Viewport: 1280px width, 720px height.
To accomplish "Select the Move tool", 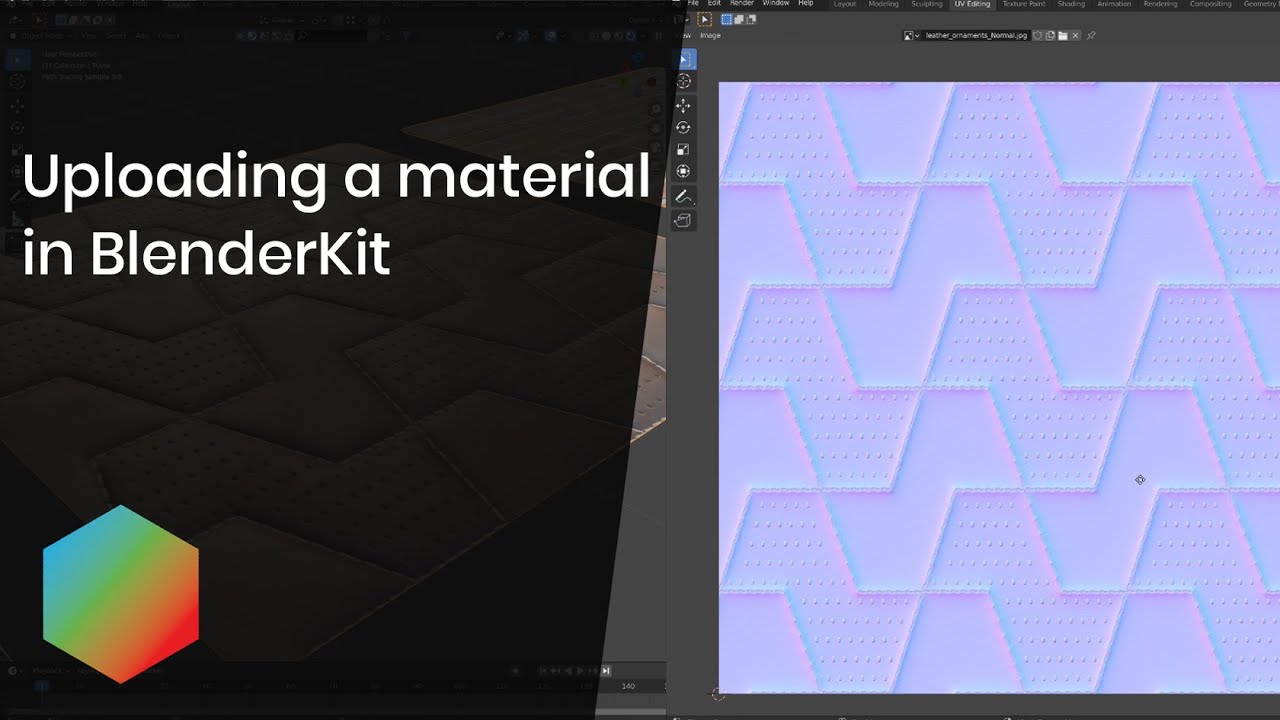I will tap(684, 105).
